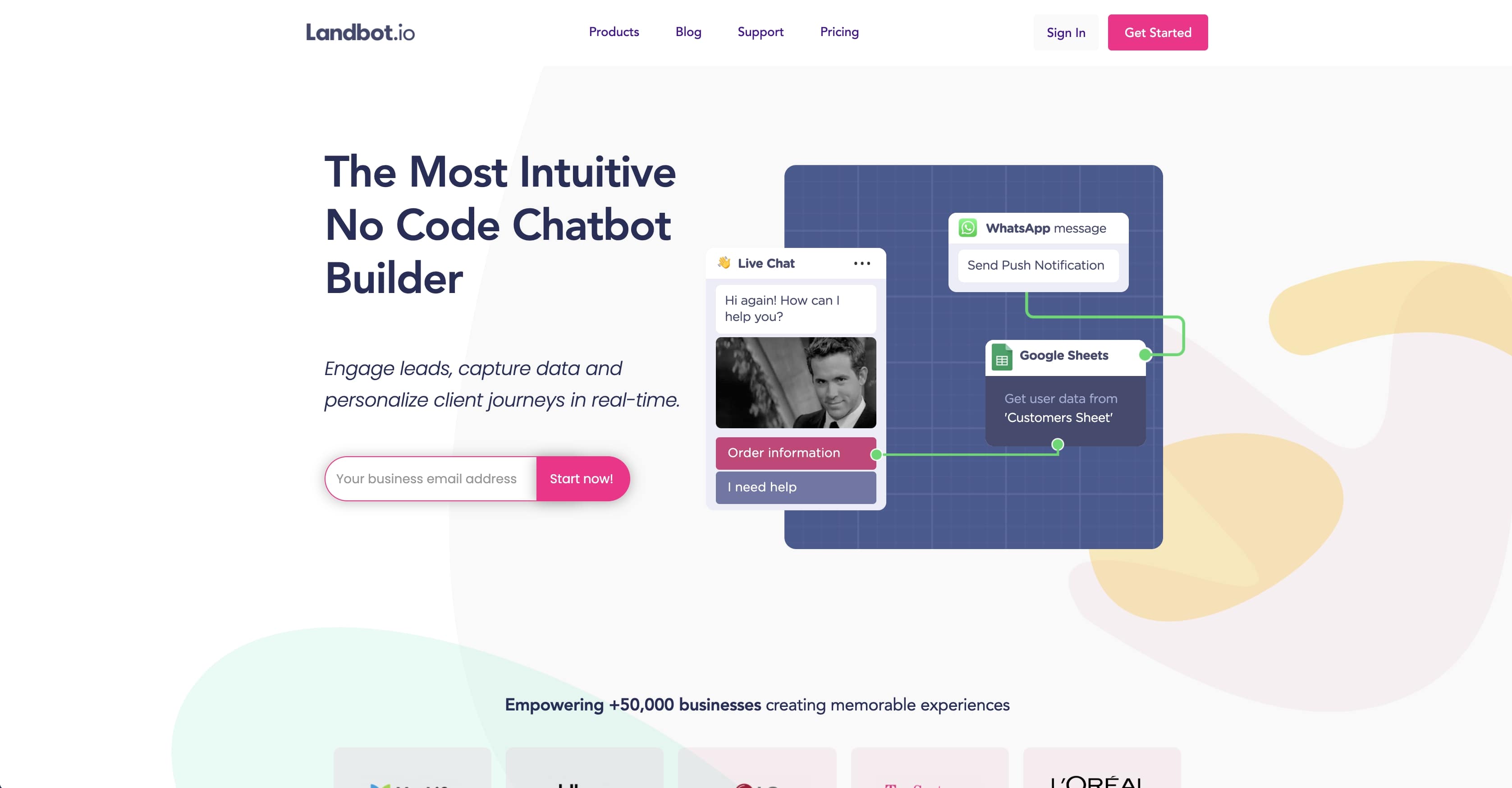1512x788 pixels.
Task: Click the wave hand emoji icon
Action: 724,262
